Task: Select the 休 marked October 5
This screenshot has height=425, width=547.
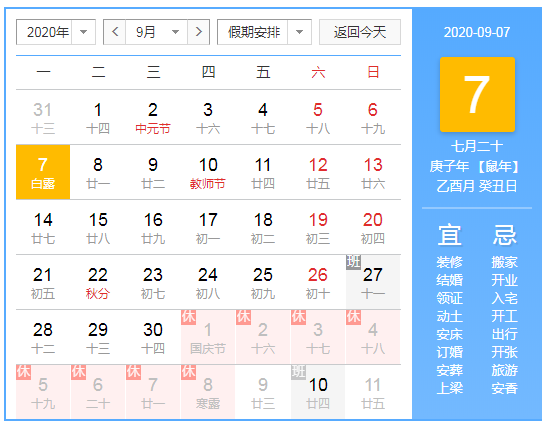Action: (x=43, y=392)
